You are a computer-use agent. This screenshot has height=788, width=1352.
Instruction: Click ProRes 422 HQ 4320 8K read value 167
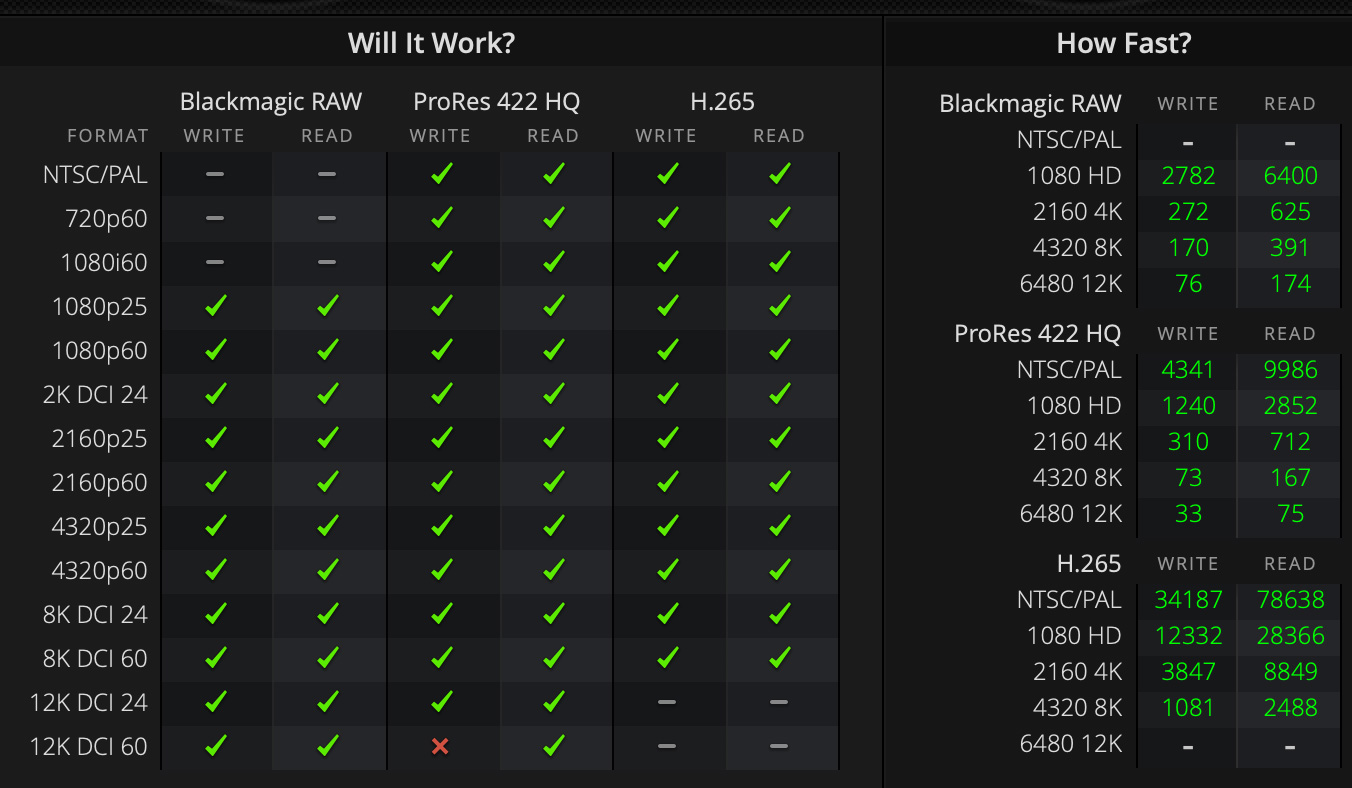[1290, 478]
